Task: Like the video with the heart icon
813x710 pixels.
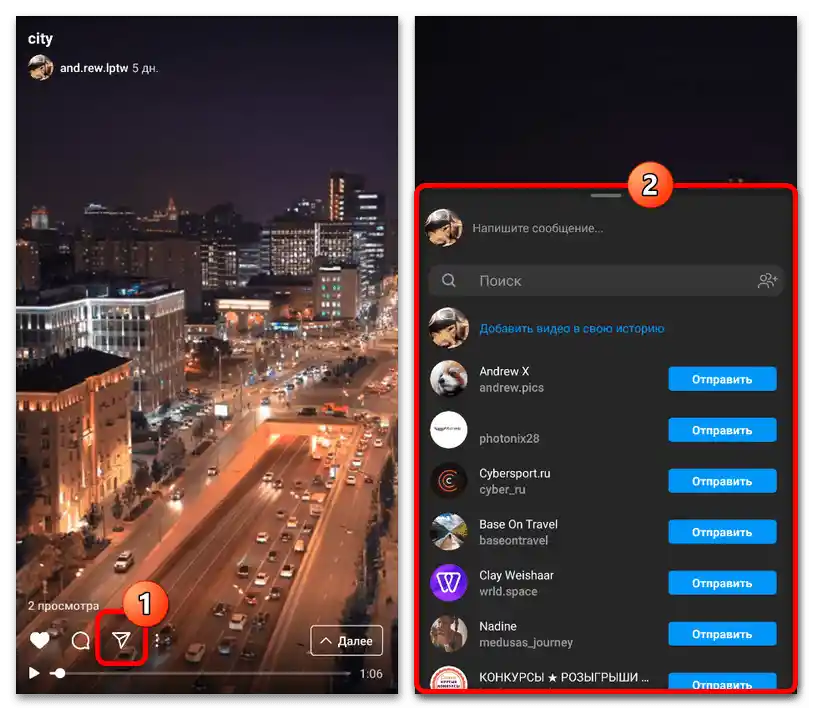Action: tap(39, 641)
